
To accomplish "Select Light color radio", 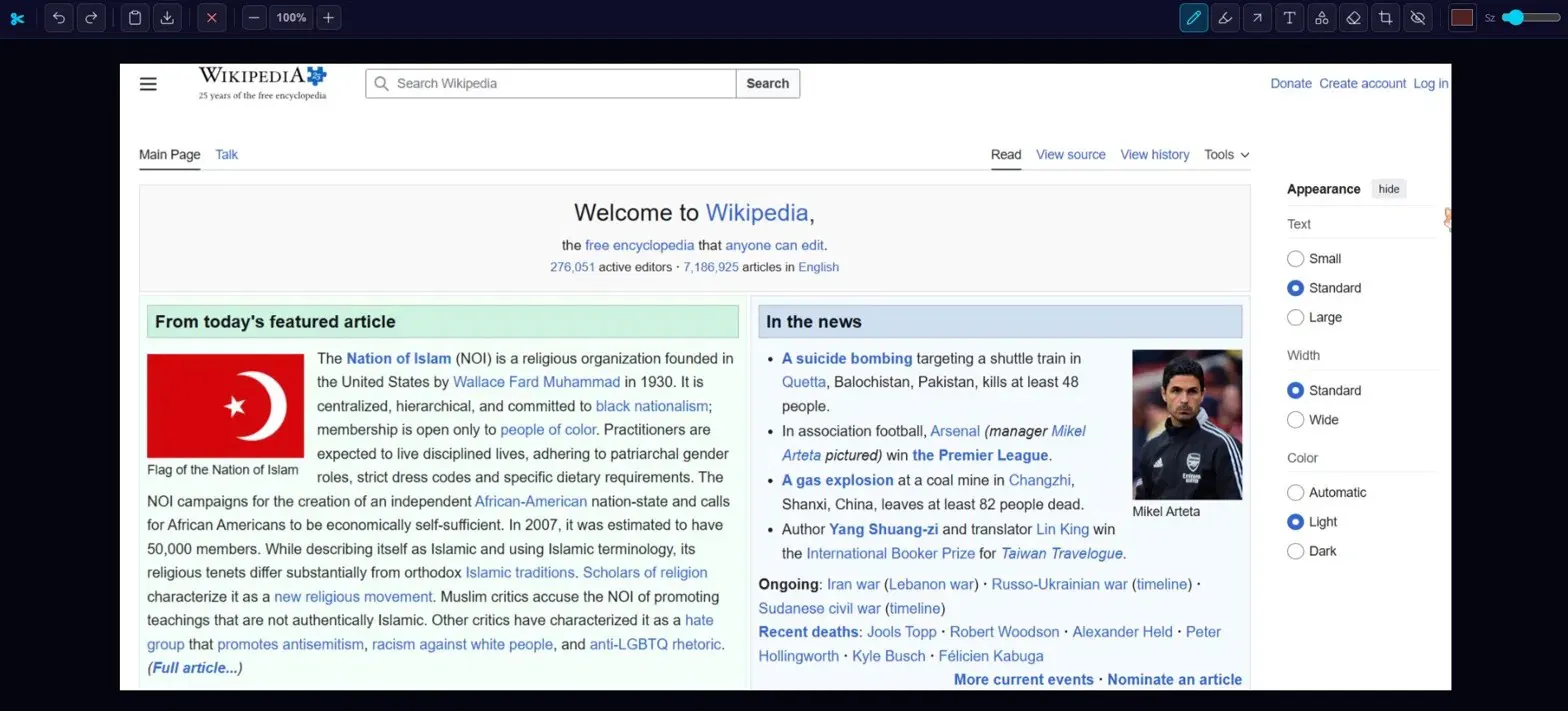I will (1296, 522).
